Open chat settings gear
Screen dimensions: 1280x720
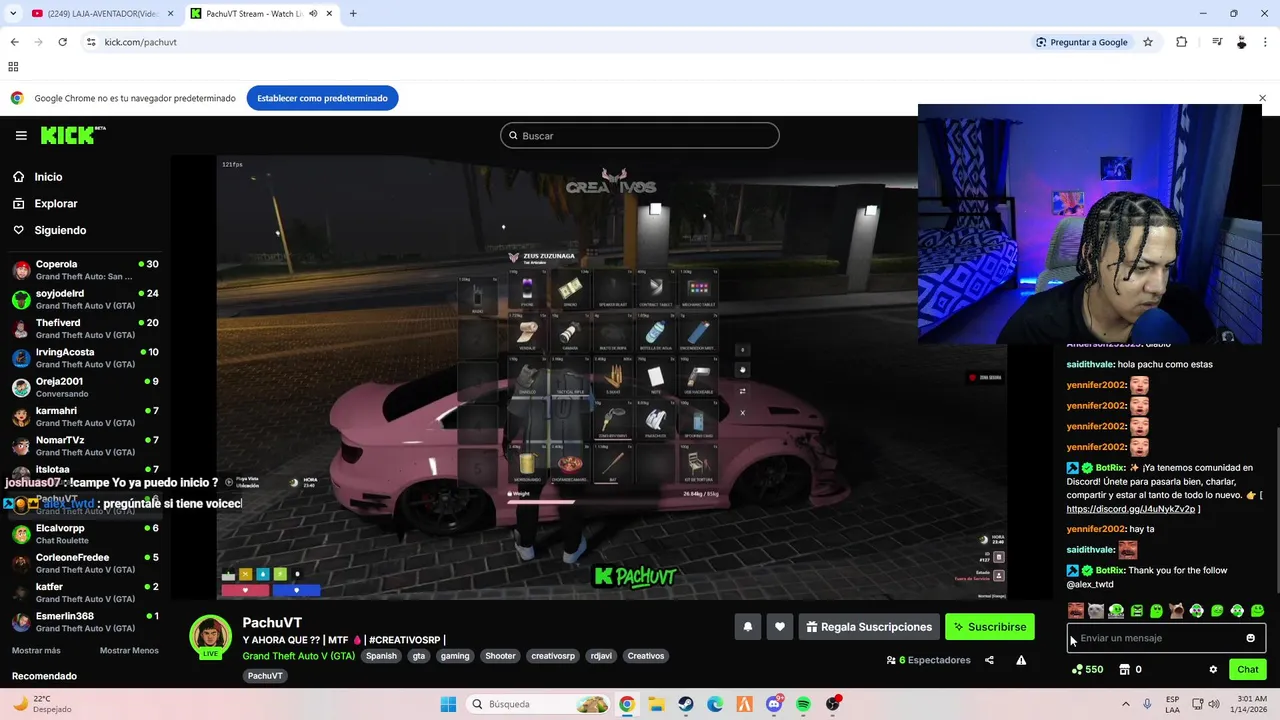point(1213,670)
